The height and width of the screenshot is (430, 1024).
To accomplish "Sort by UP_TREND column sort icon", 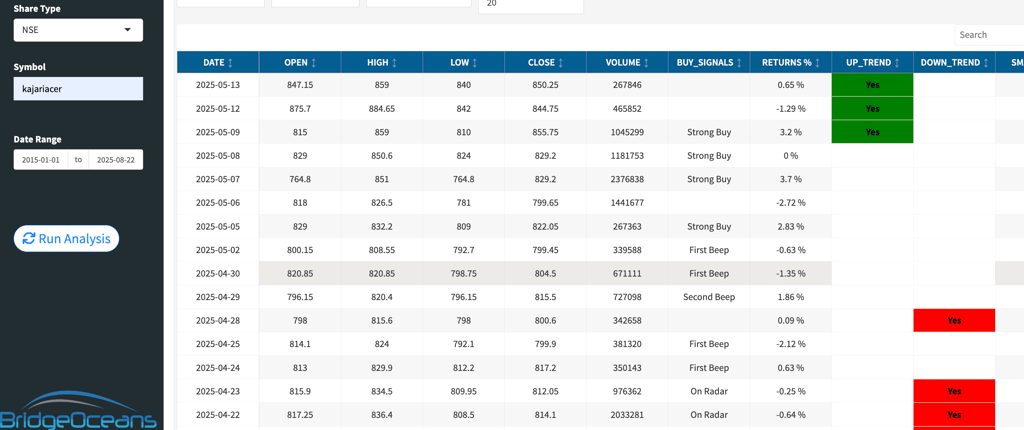I will pos(897,63).
